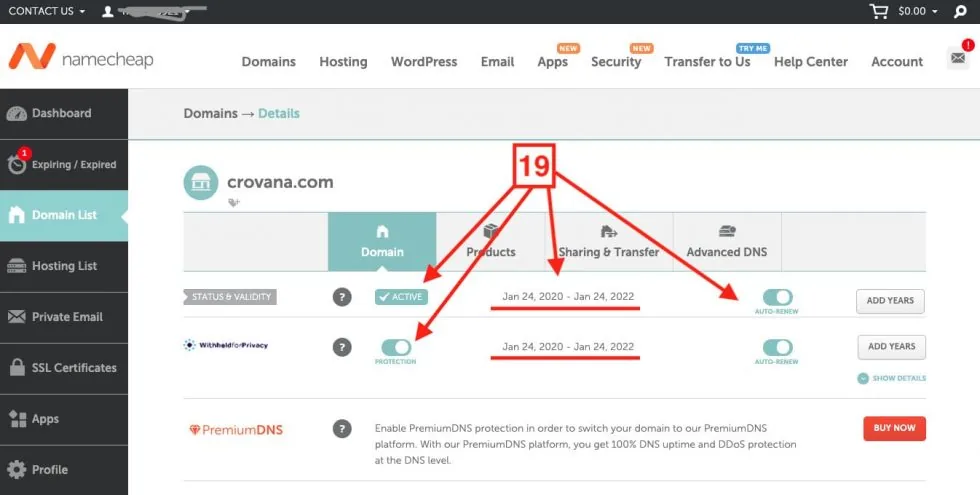Open the Account menu
Screen dimensions: 980x495
(x=897, y=62)
